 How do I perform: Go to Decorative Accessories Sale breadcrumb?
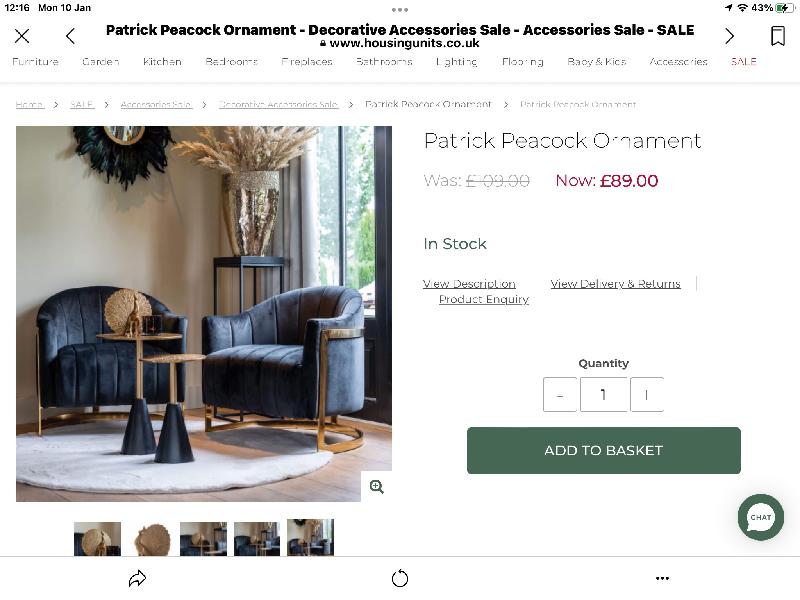pyautogui.click(x=279, y=105)
